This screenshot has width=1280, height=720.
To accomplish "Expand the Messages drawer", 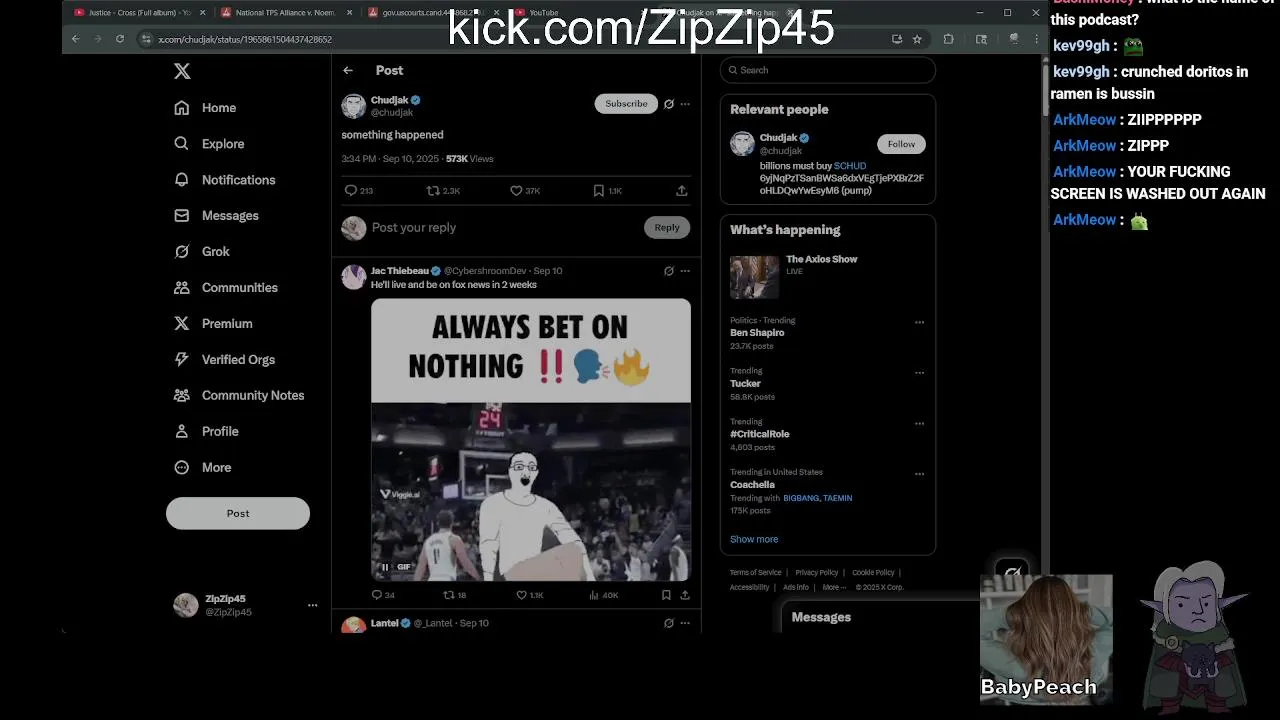I will [x=880, y=617].
